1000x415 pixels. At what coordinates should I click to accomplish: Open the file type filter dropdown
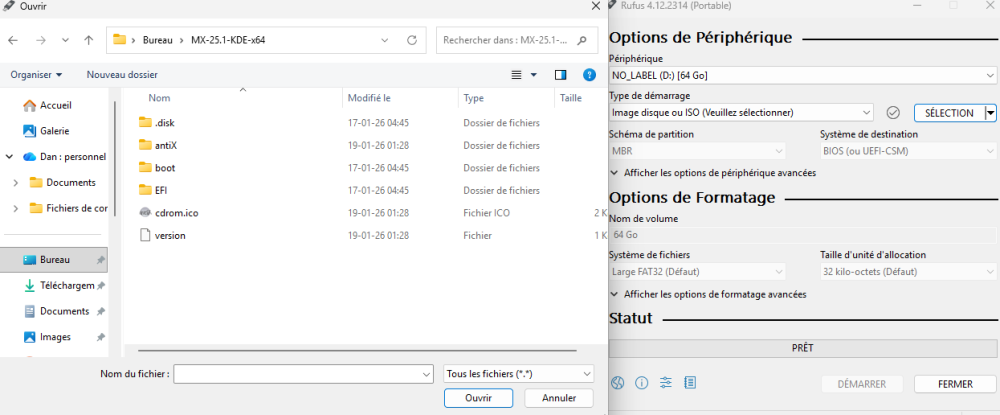pyautogui.click(x=518, y=373)
